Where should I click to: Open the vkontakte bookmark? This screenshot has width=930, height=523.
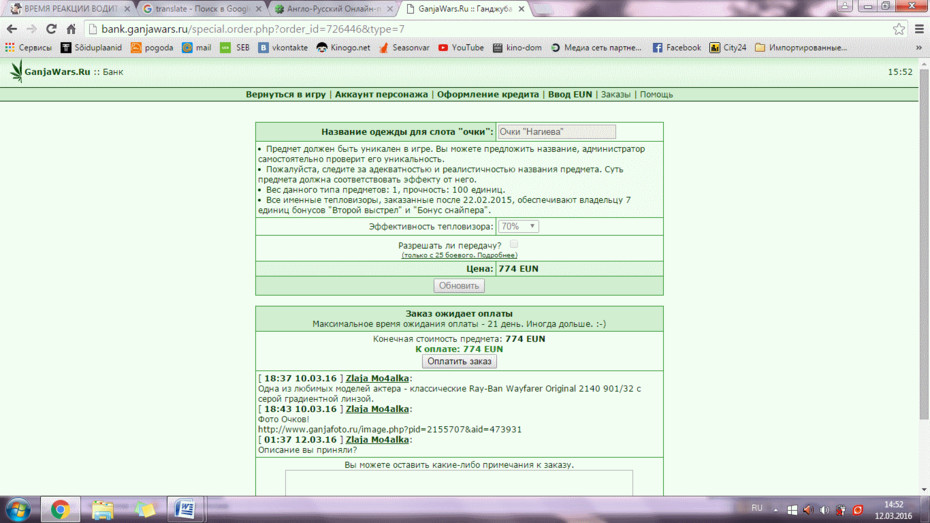283,47
